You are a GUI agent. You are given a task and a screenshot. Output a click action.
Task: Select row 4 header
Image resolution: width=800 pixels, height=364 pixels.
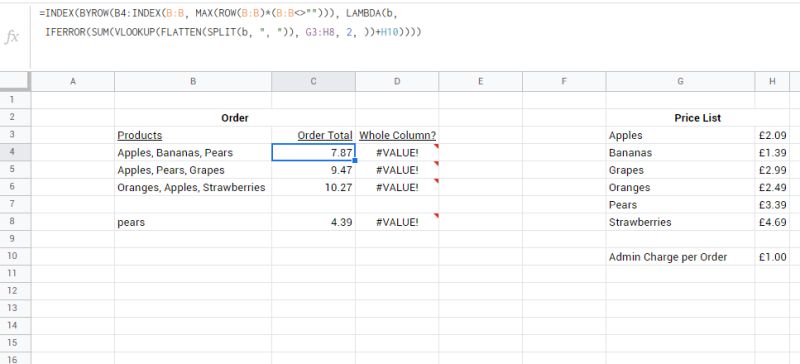(x=15, y=152)
